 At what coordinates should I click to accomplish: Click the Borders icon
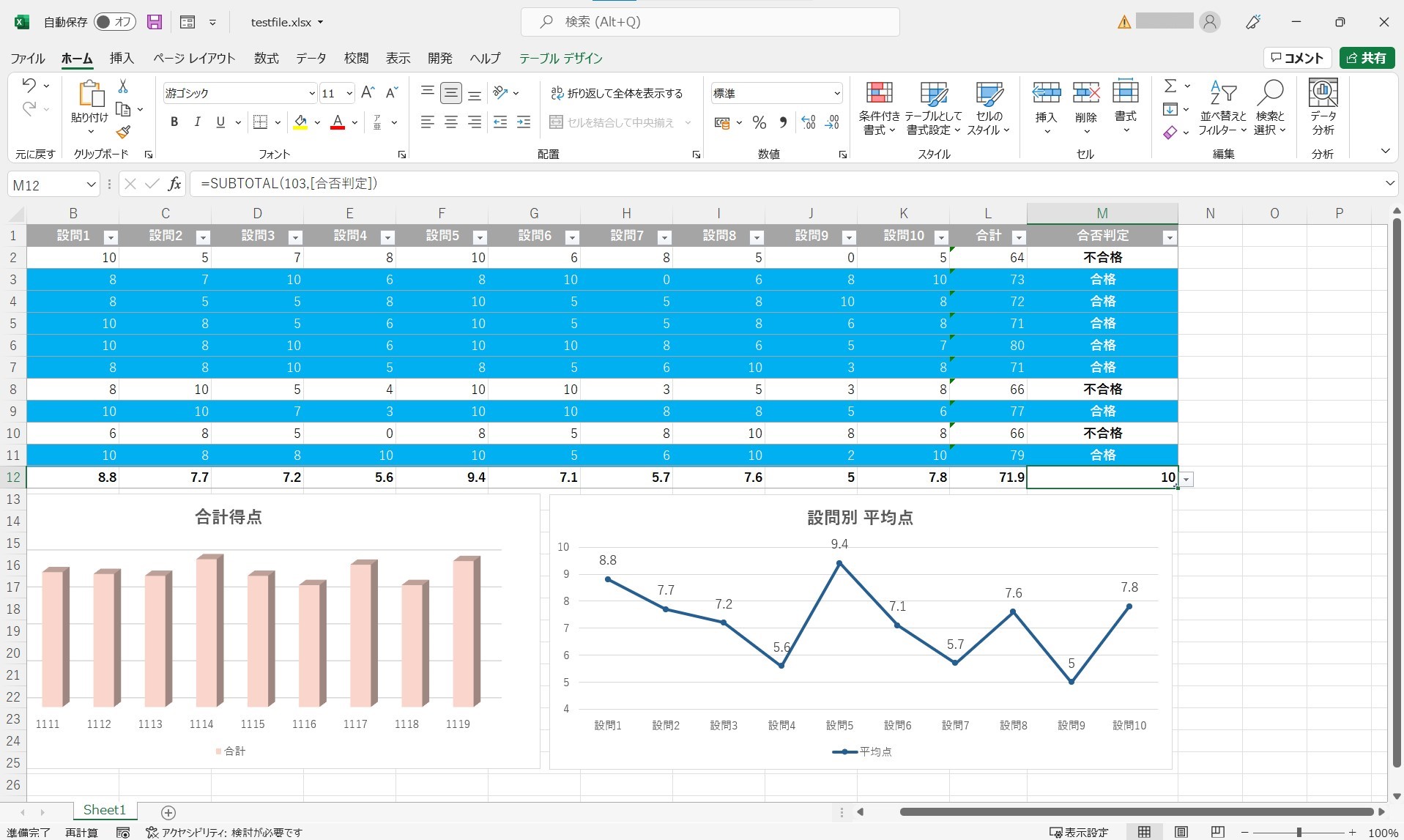[260, 122]
